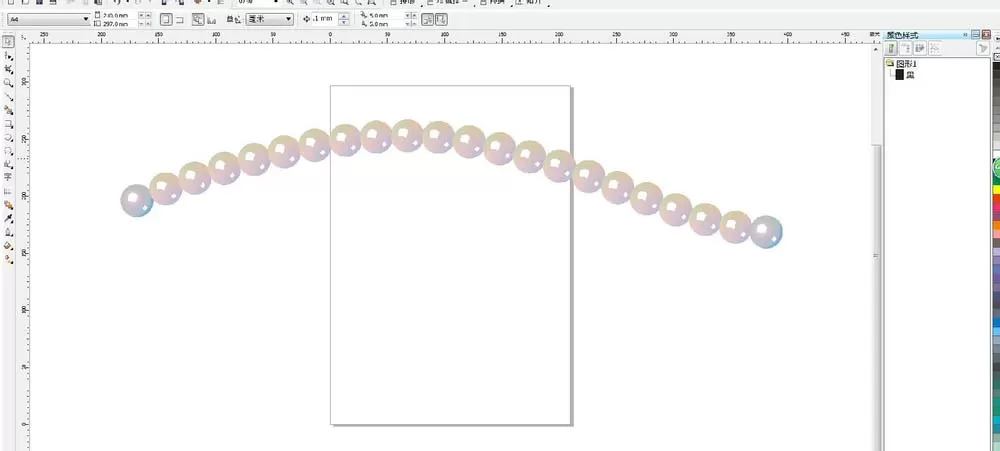1000x451 pixels.
Task: Collapse the Color Styles docker with the arrows
Action: (966, 34)
